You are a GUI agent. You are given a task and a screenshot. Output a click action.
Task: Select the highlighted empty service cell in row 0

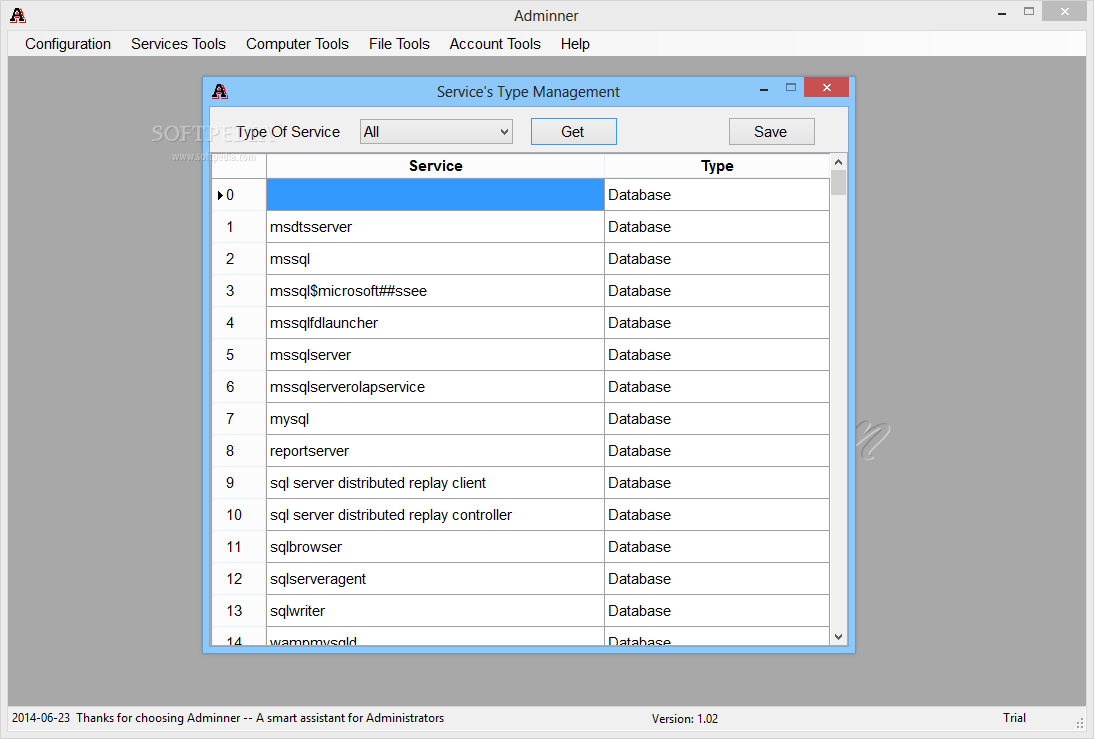point(435,195)
